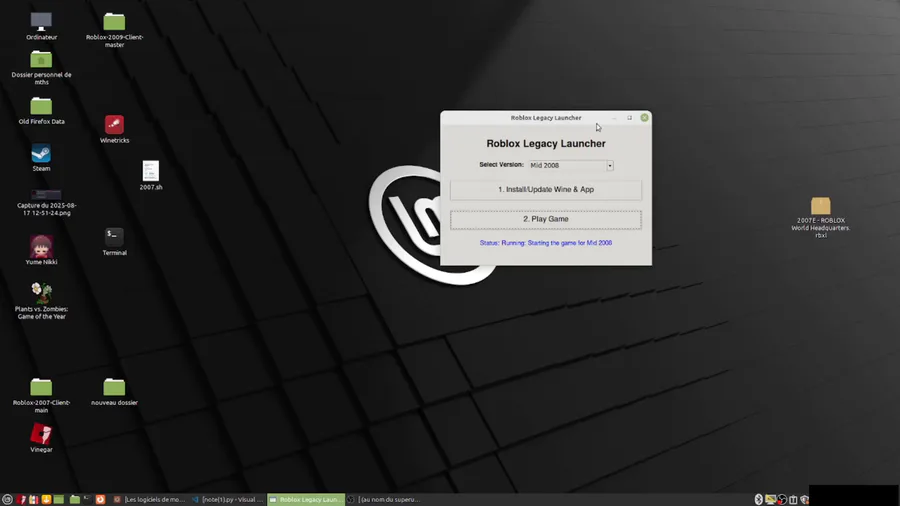Minimize the Roblox Legacy Launcher window
Screen dimensions: 900x506
pyautogui.click(x=614, y=118)
